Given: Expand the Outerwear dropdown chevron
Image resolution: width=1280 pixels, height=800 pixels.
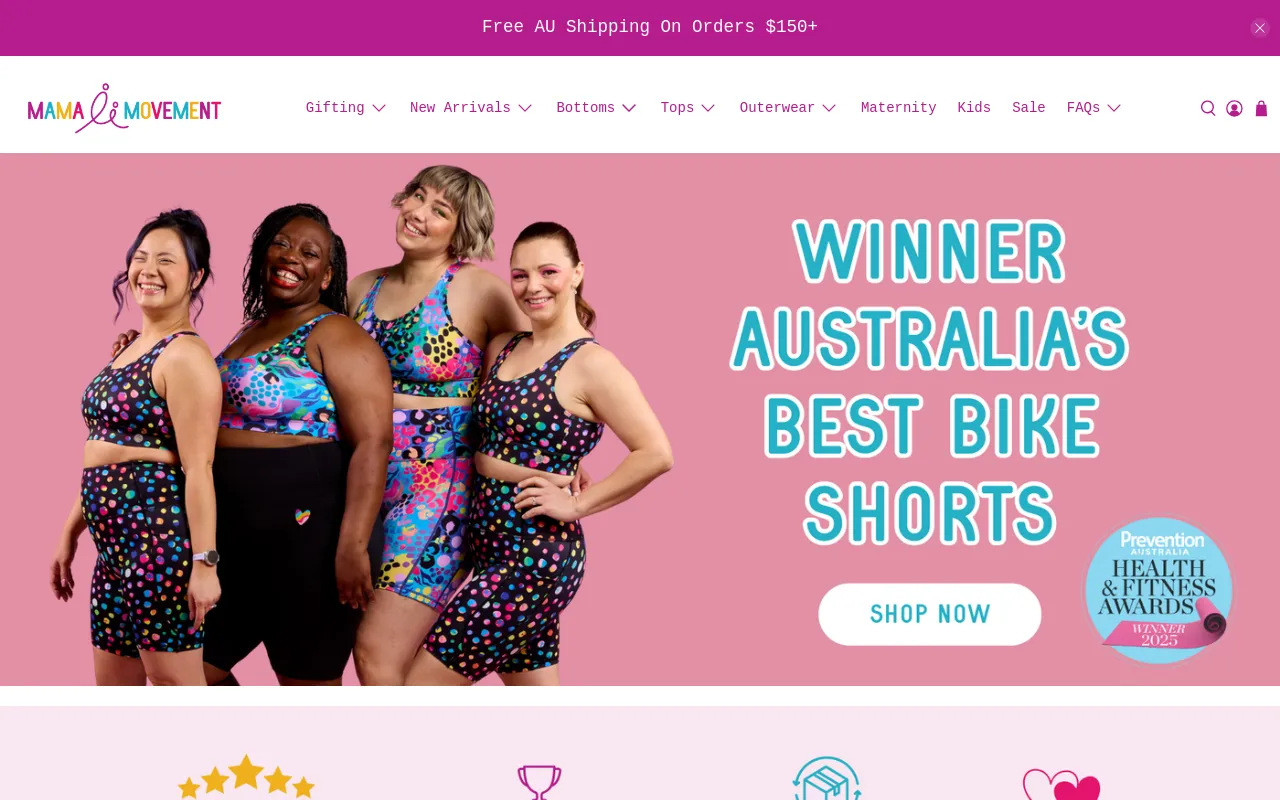Looking at the screenshot, I should (829, 108).
